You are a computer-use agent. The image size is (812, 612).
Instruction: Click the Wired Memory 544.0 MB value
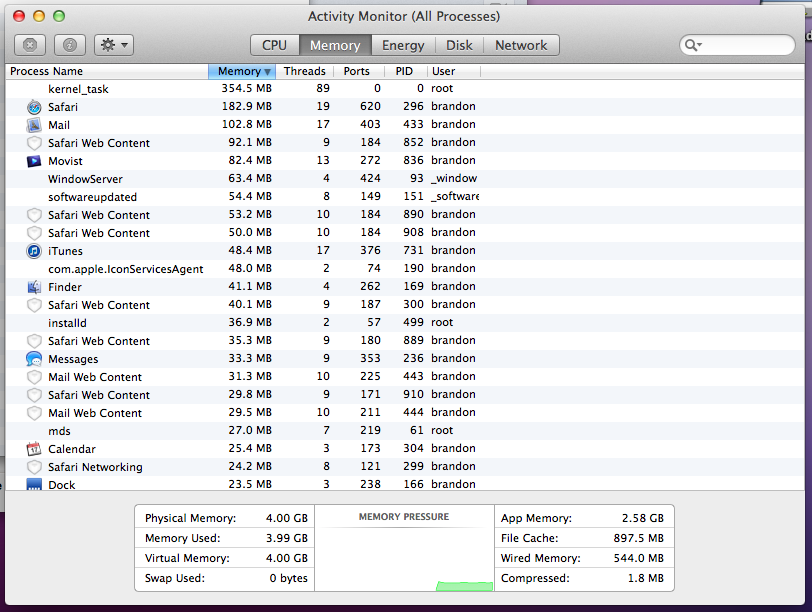coord(639,558)
